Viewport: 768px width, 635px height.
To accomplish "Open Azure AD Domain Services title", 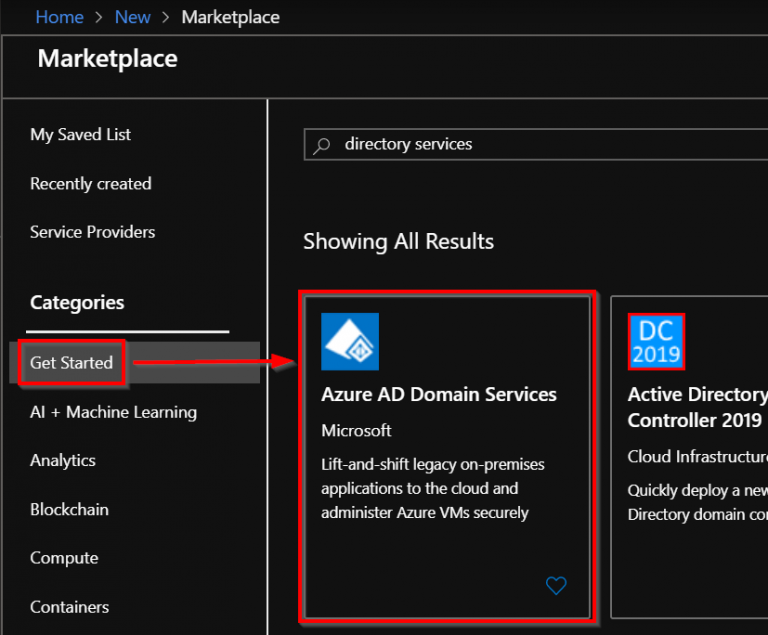I will (439, 394).
